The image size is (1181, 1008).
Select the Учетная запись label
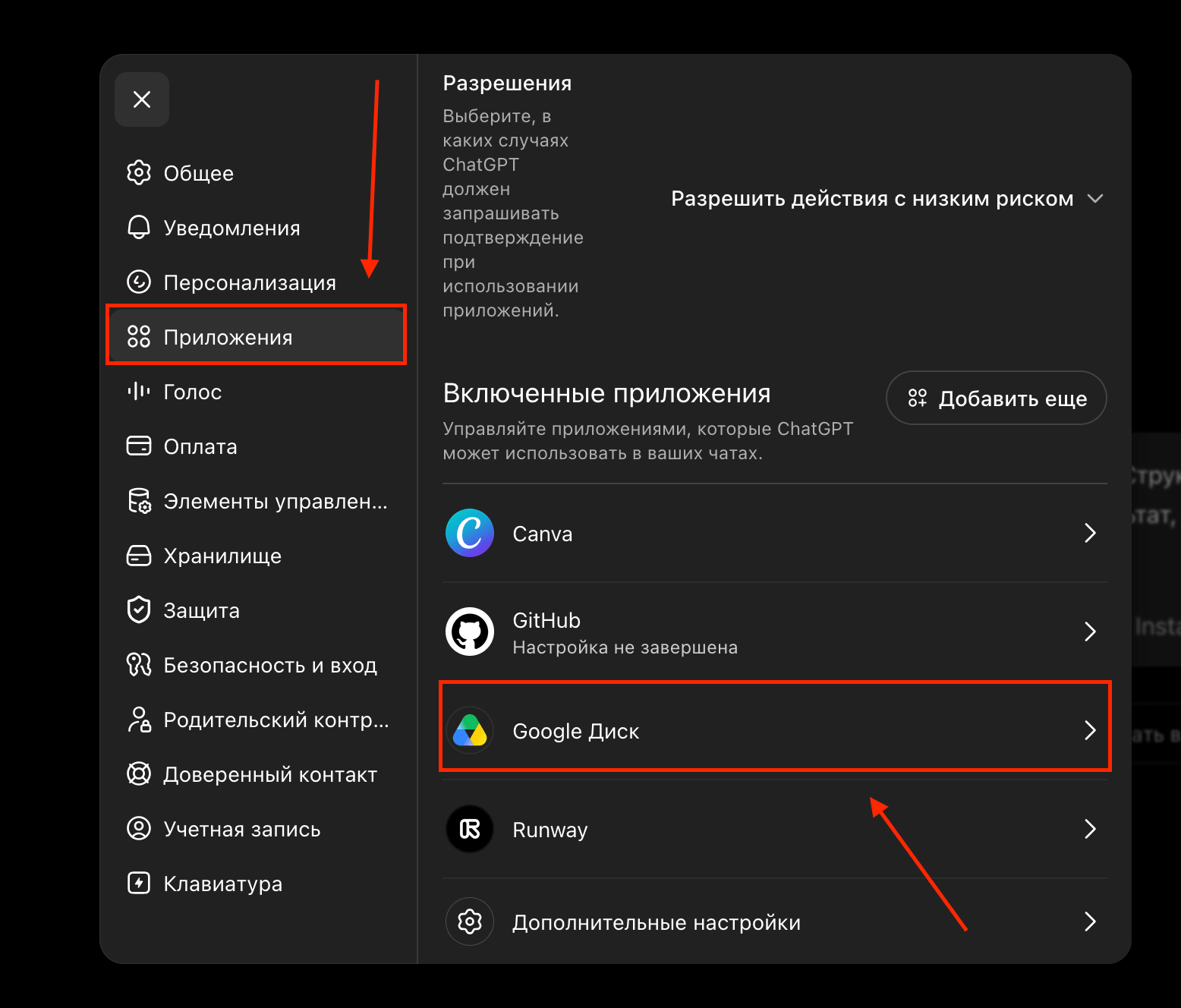tap(242, 829)
